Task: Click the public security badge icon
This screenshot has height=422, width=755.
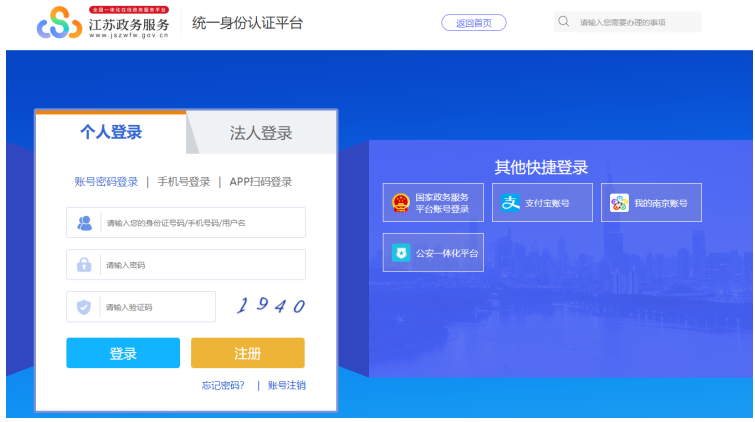Action: (x=401, y=253)
